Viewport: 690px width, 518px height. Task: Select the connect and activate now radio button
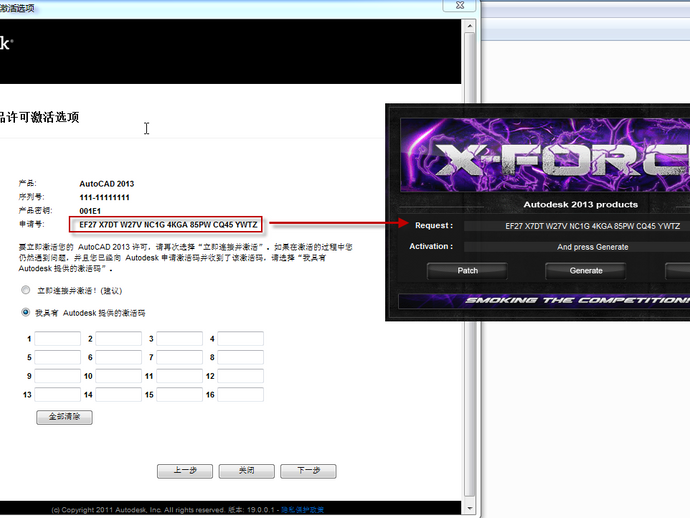click(x=26, y=290)
